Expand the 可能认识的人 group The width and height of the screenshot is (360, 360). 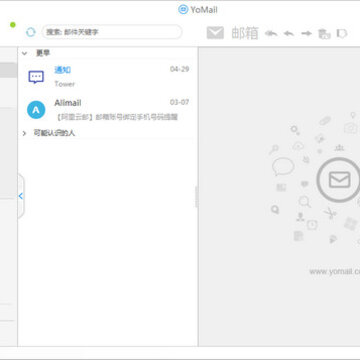pyautogui.click(x=24, y=133)
